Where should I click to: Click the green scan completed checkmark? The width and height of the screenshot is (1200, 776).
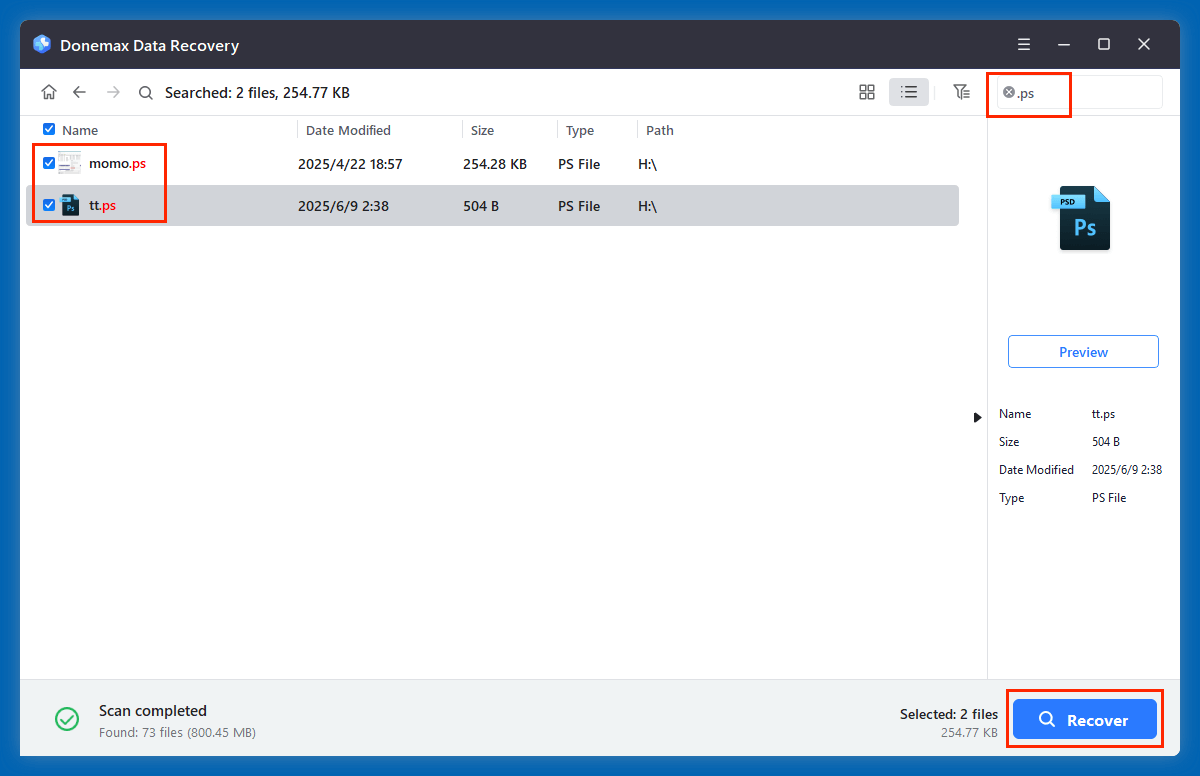[67, 719]
